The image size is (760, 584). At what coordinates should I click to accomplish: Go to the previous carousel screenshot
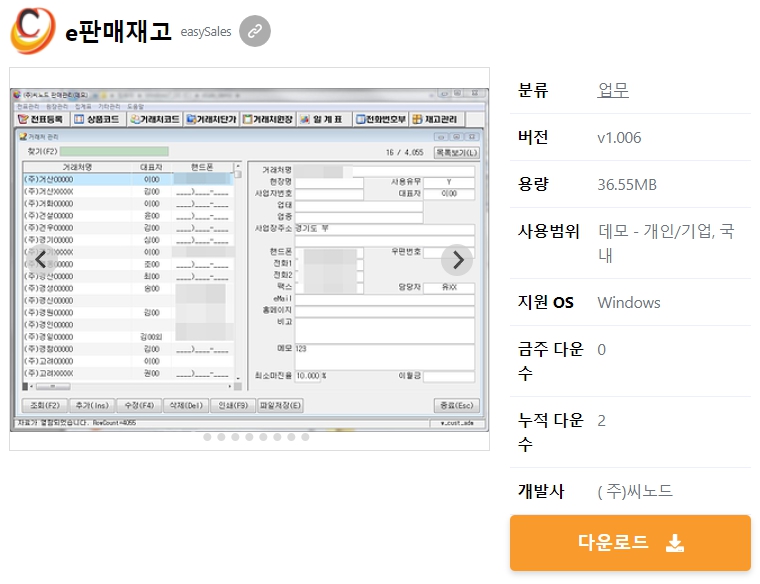tap(41, 259)
